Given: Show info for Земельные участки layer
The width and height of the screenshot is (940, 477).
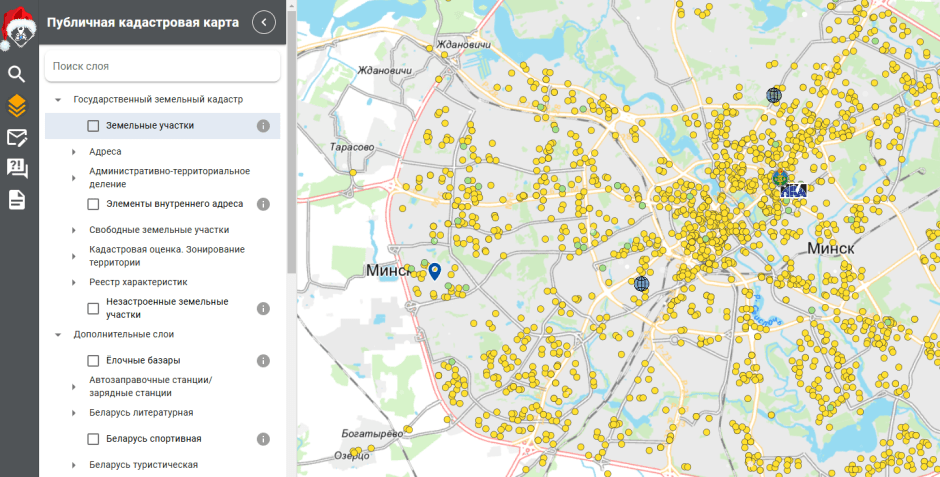Looking at the screenshot, I should click(x=264, y=126).
